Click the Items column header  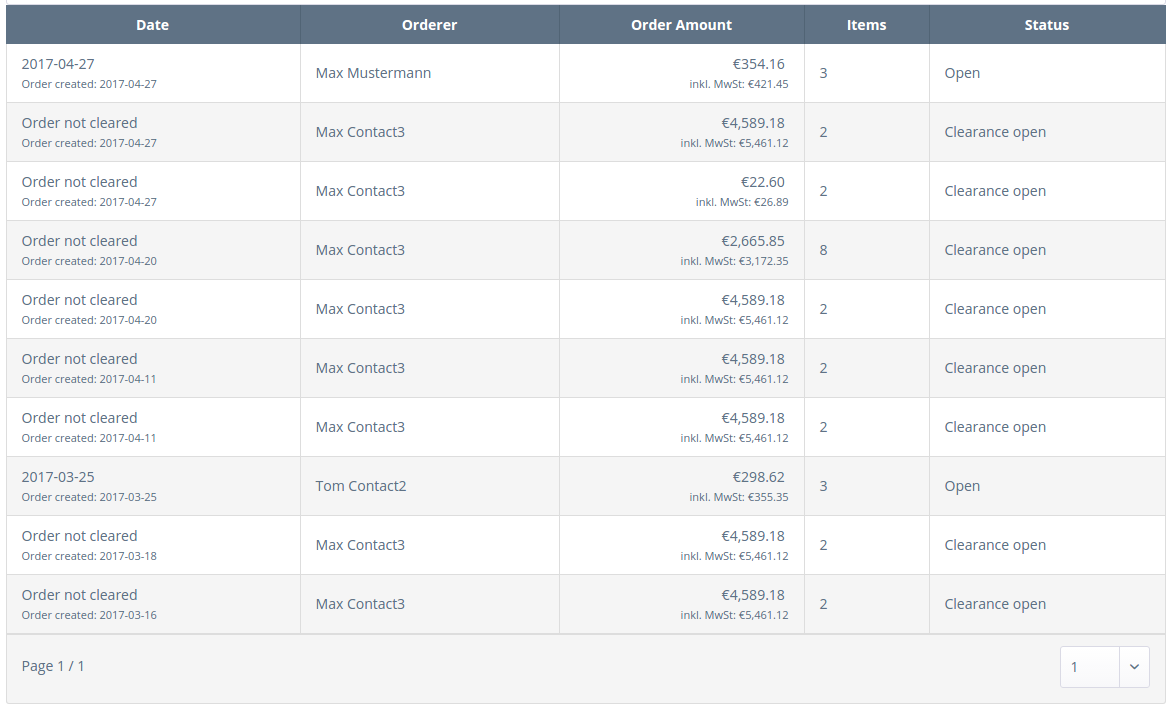coord(866,25)
